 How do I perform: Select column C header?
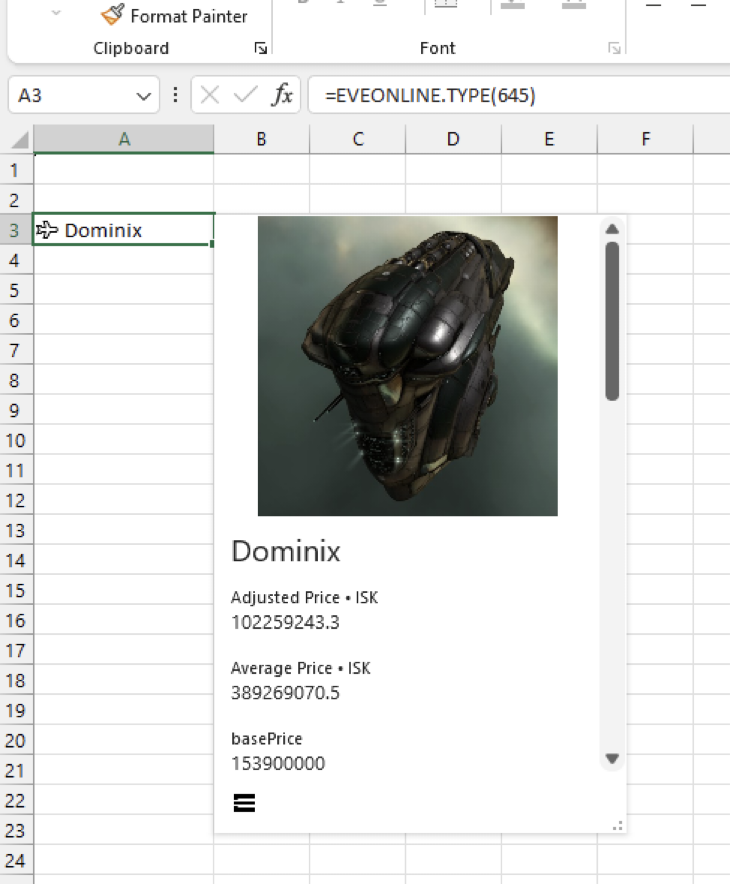[358, 139]
